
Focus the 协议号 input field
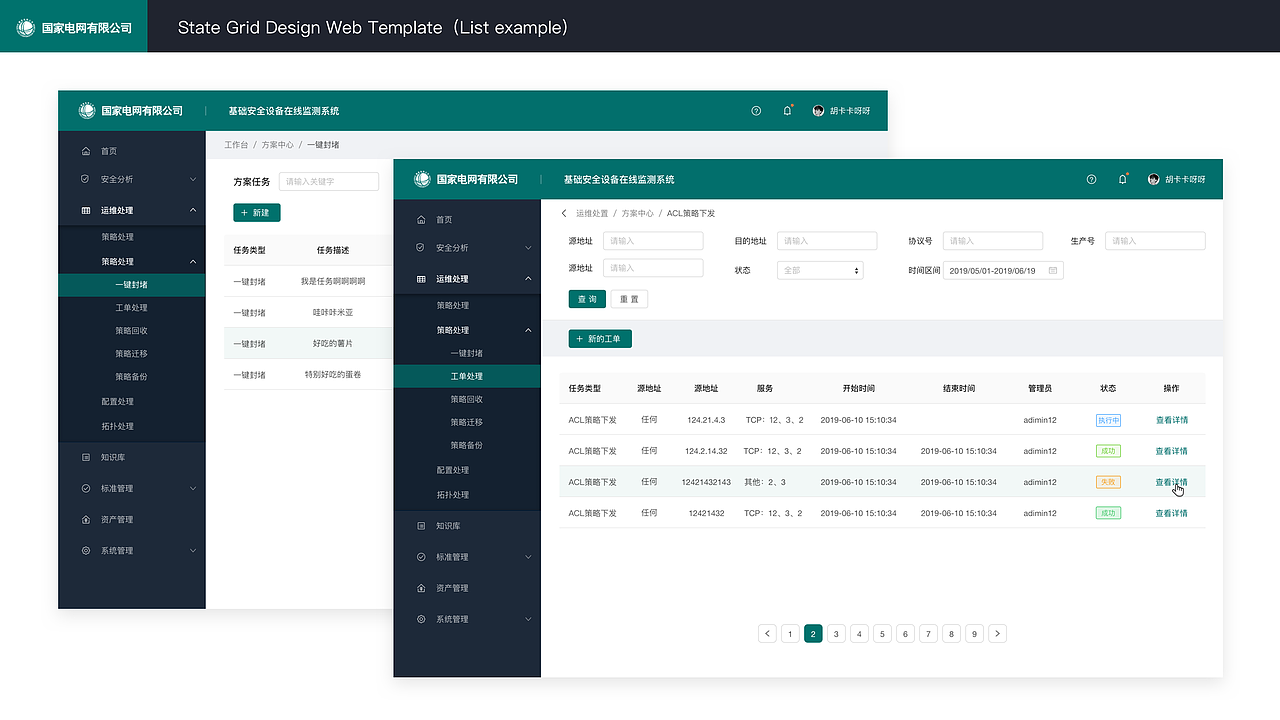[993, 241]
